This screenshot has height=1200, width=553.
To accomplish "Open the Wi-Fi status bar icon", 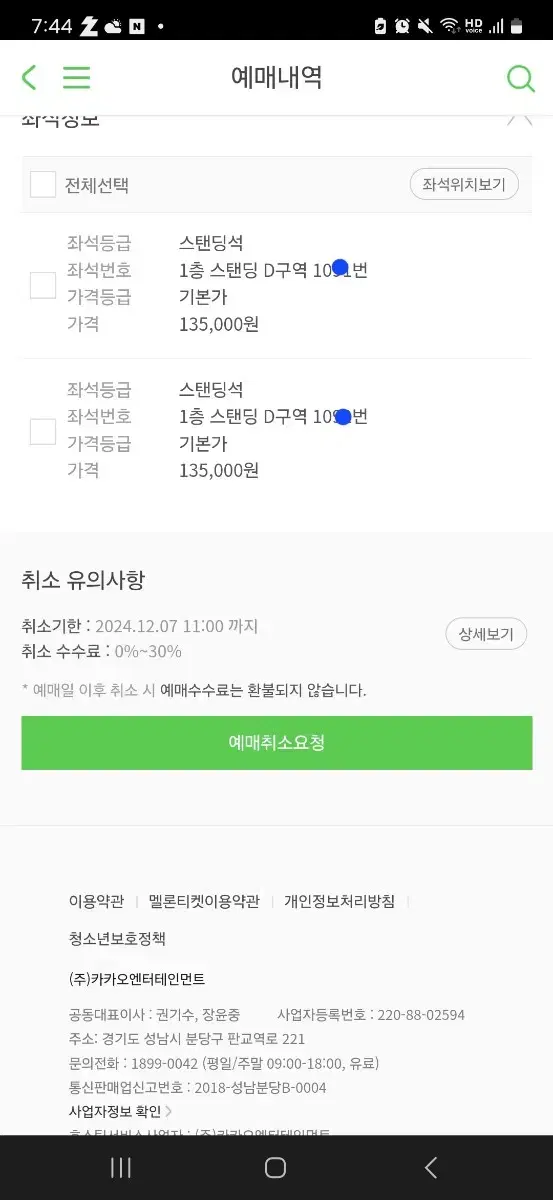I will (450, 26).
